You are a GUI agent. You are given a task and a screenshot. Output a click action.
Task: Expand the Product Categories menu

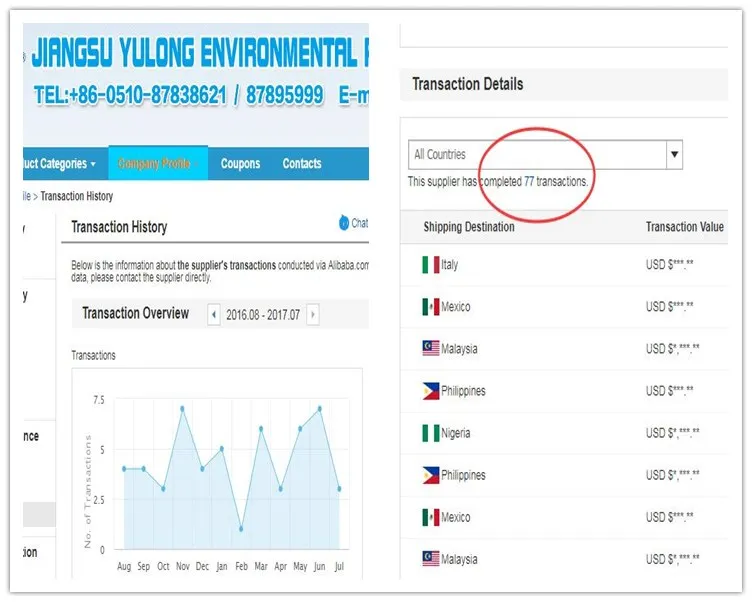62,164
